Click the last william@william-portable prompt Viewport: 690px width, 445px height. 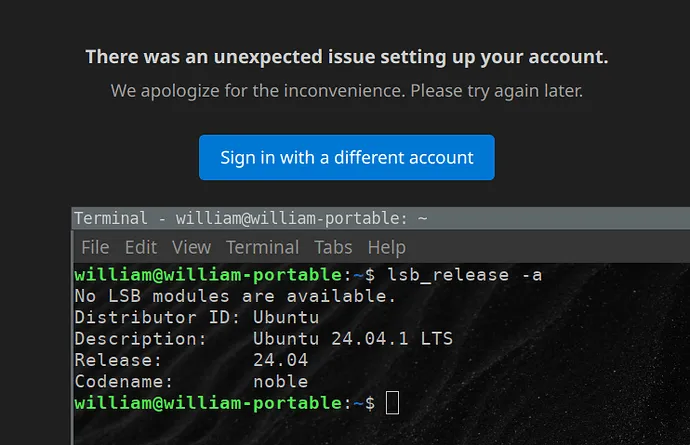[x=208, y=403]
